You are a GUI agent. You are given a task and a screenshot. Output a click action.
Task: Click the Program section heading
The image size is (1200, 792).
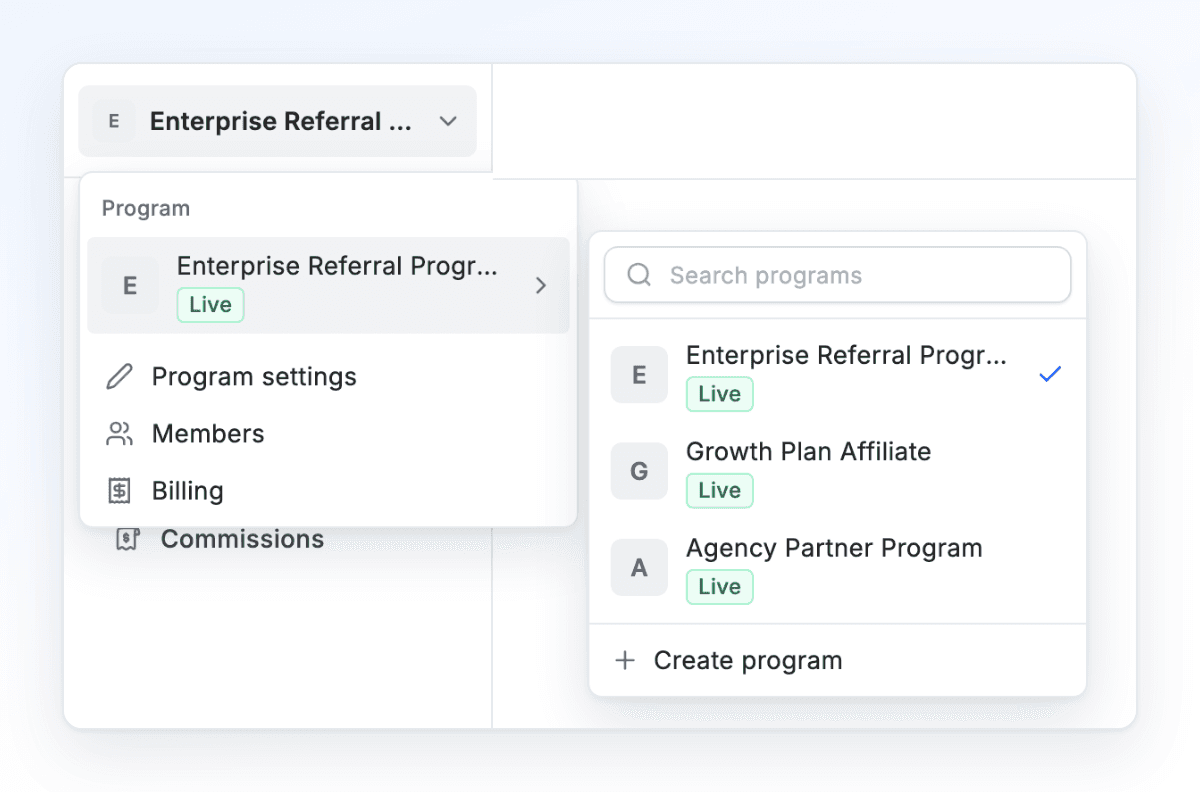pos(146,208)
